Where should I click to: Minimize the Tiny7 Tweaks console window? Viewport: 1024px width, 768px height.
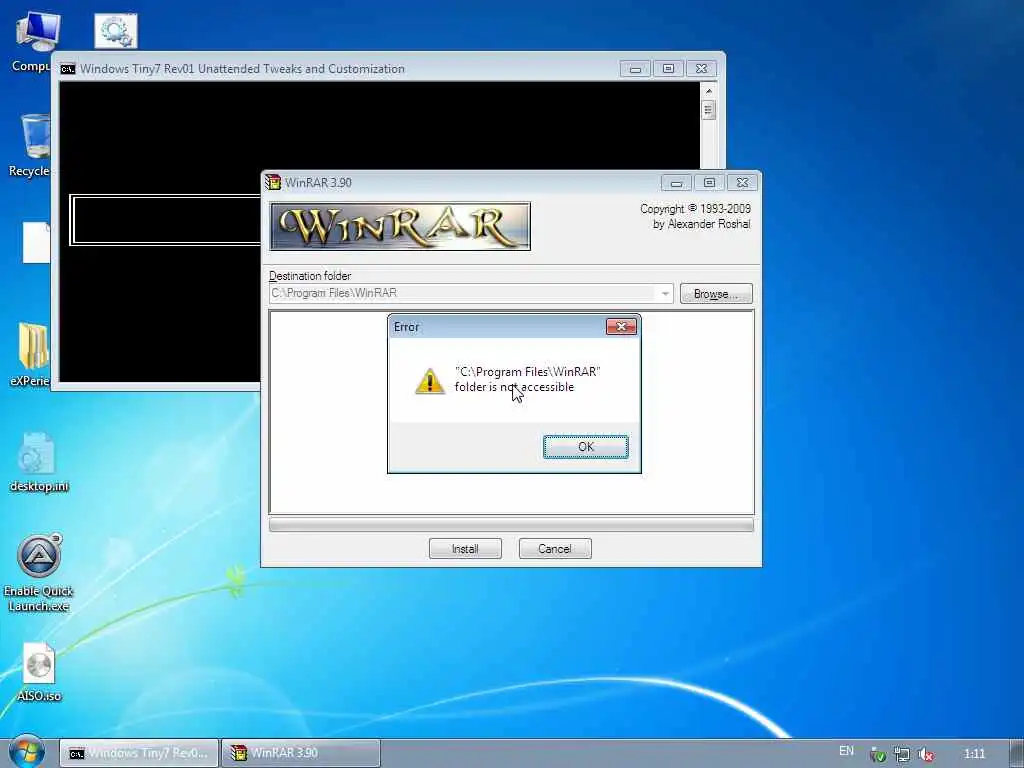pyautogui.click(x=635, y=69)
